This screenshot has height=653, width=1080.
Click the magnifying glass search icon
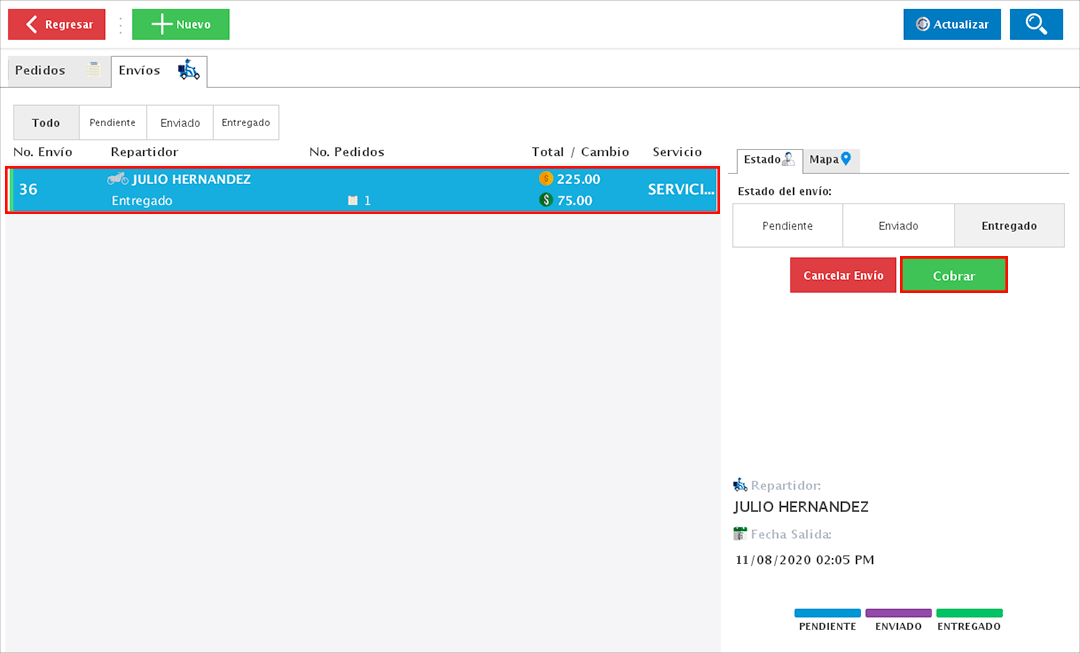click(x=1036, y=25)
